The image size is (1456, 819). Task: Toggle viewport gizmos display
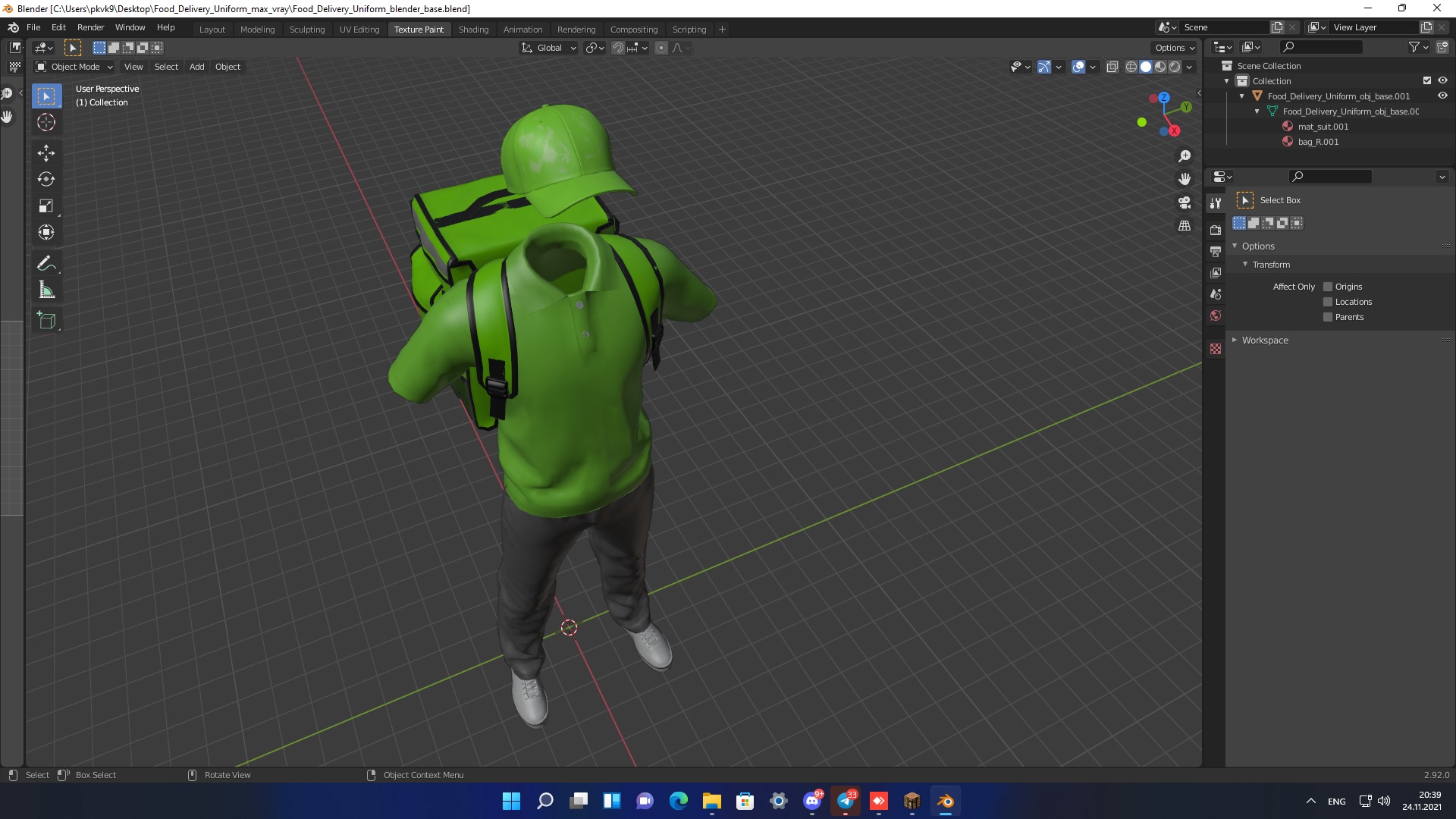(x=1044, y=67)
